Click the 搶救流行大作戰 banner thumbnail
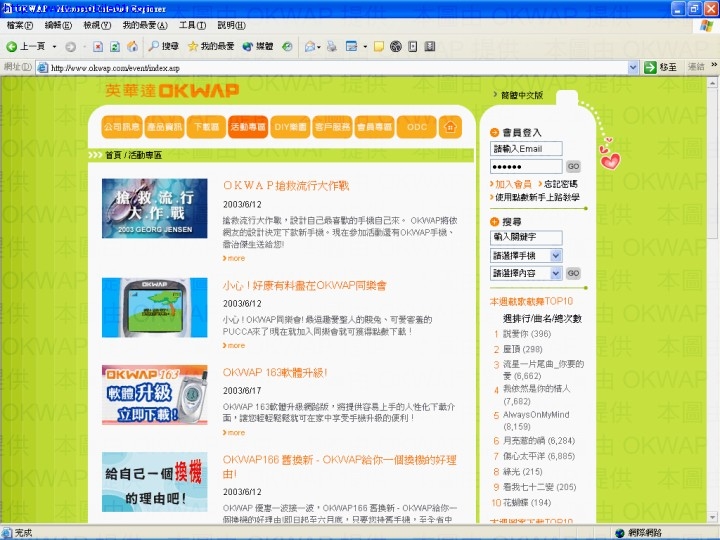 (x=155, y=208)
